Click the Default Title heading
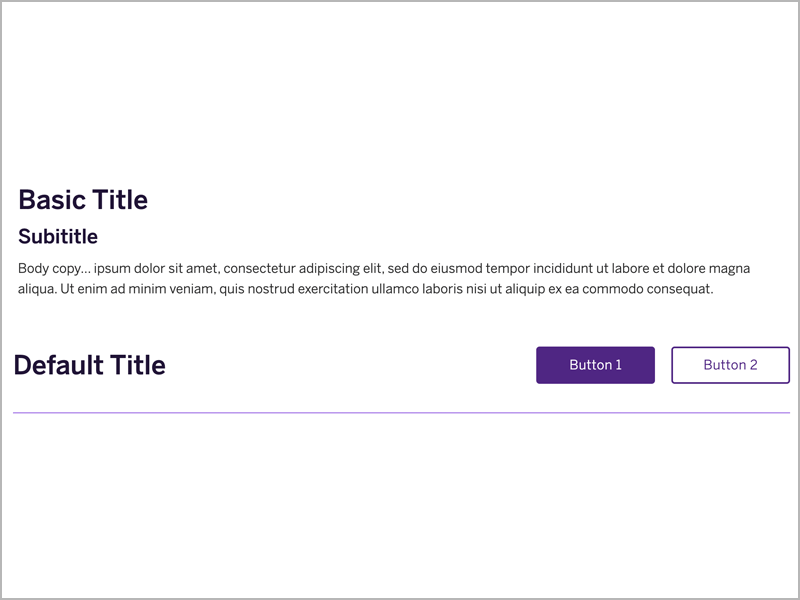 (89, 366)
